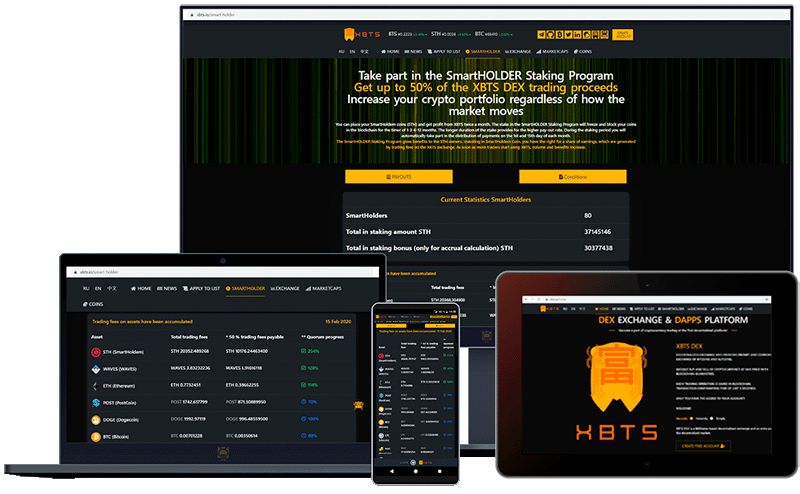800x494 pixels.
Task: Switch laptop page language to EN
Action: [98, 288]
